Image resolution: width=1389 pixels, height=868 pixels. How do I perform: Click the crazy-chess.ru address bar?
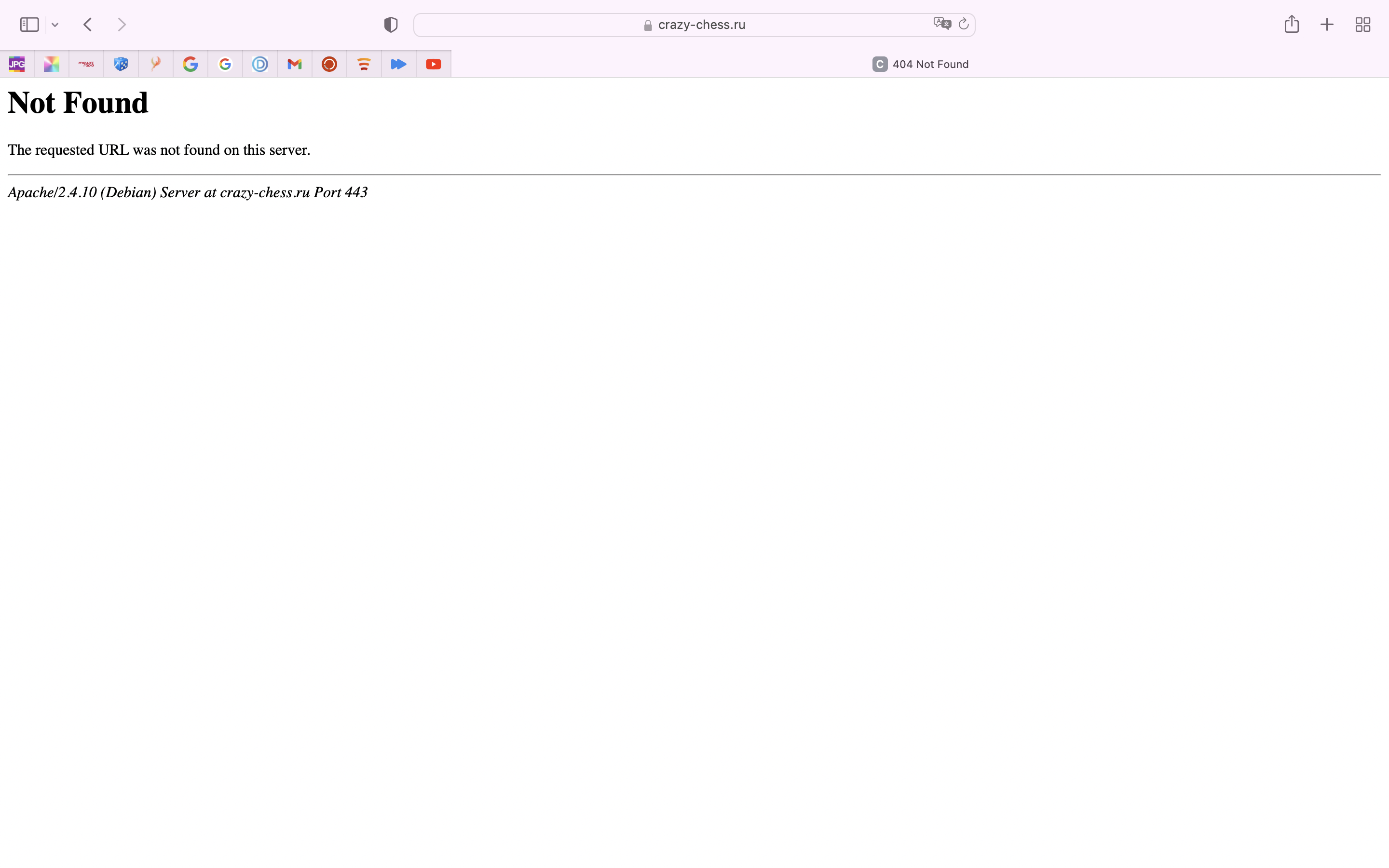(701, 25)
